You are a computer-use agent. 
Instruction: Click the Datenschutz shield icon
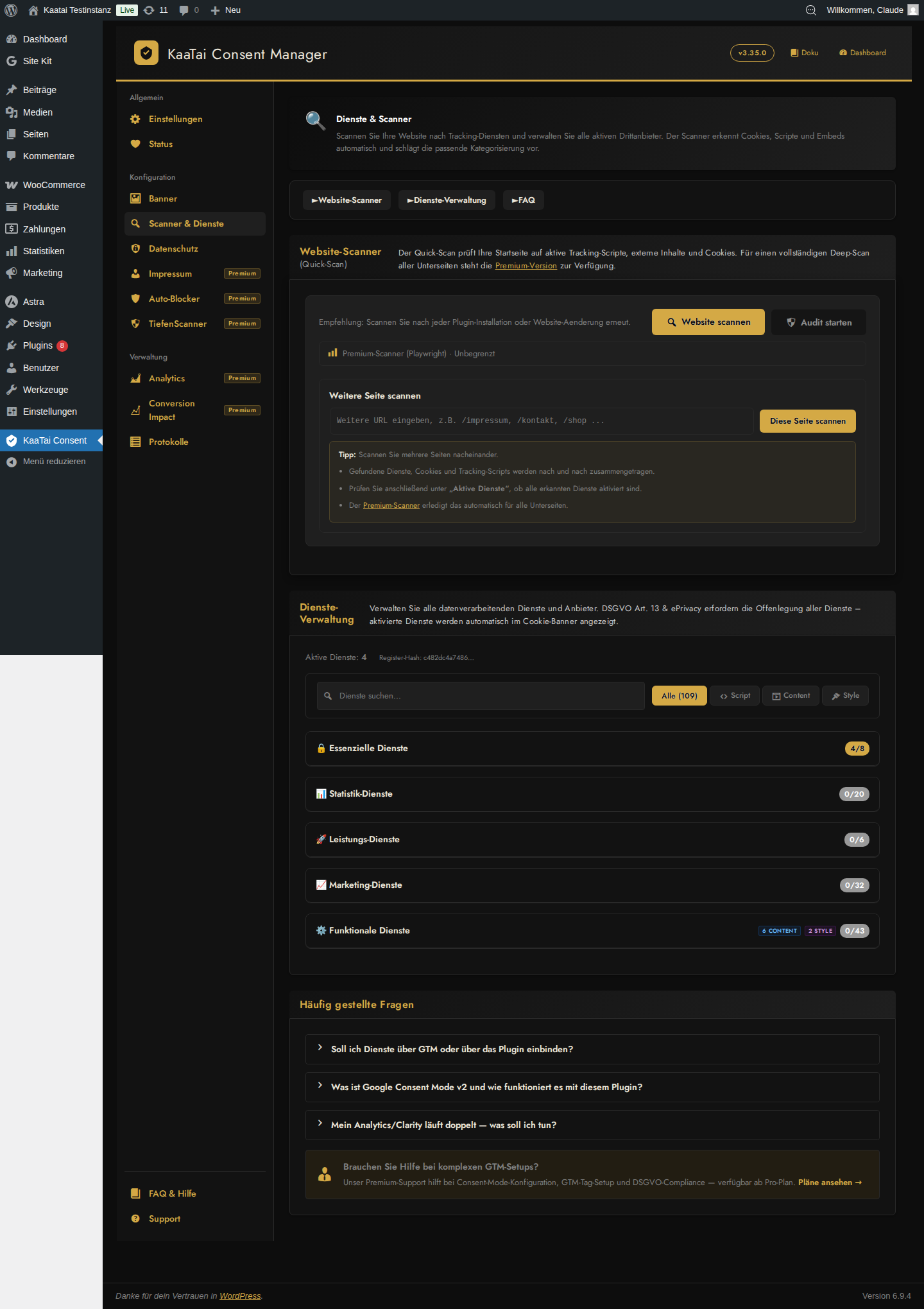point(135,249)
